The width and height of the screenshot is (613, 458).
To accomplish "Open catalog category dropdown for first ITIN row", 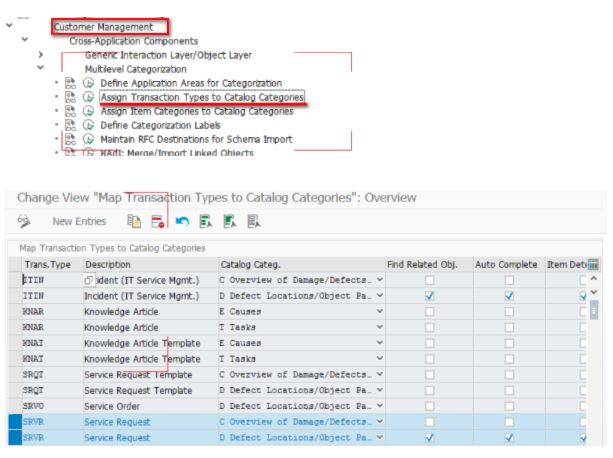I will click(x=380, y=280).
